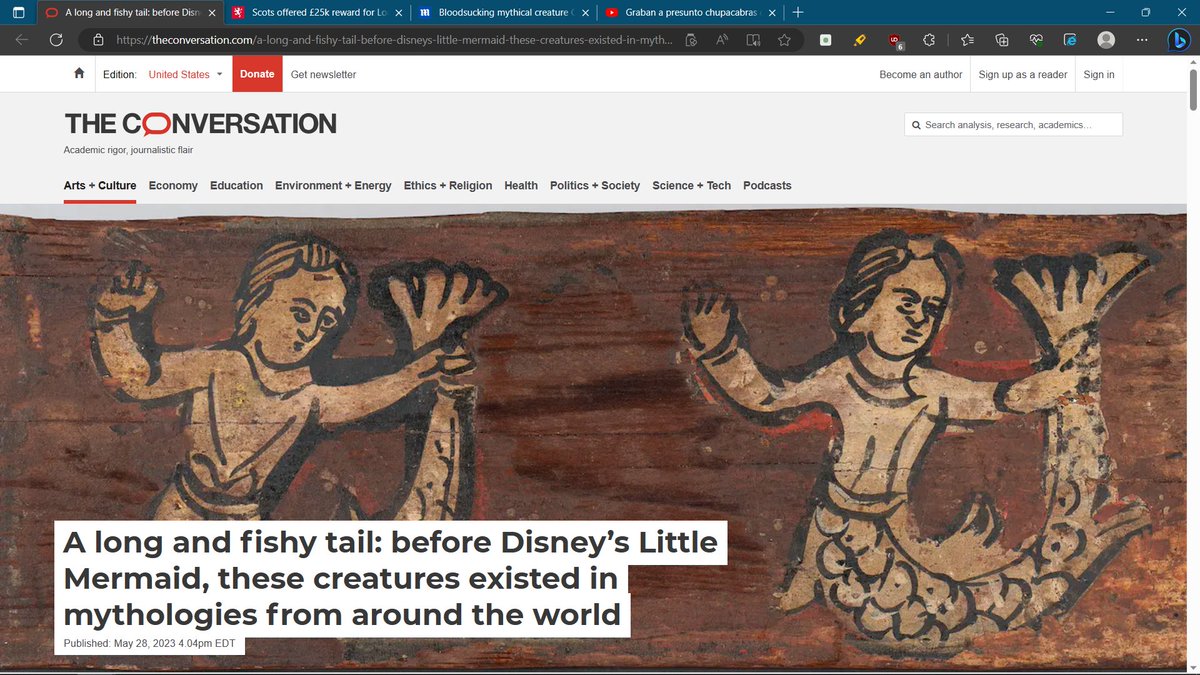The height and width of the screenshot is (675, 1200).
Task: Open the Read aloud icon in address bar
Action: coord(722,40)
